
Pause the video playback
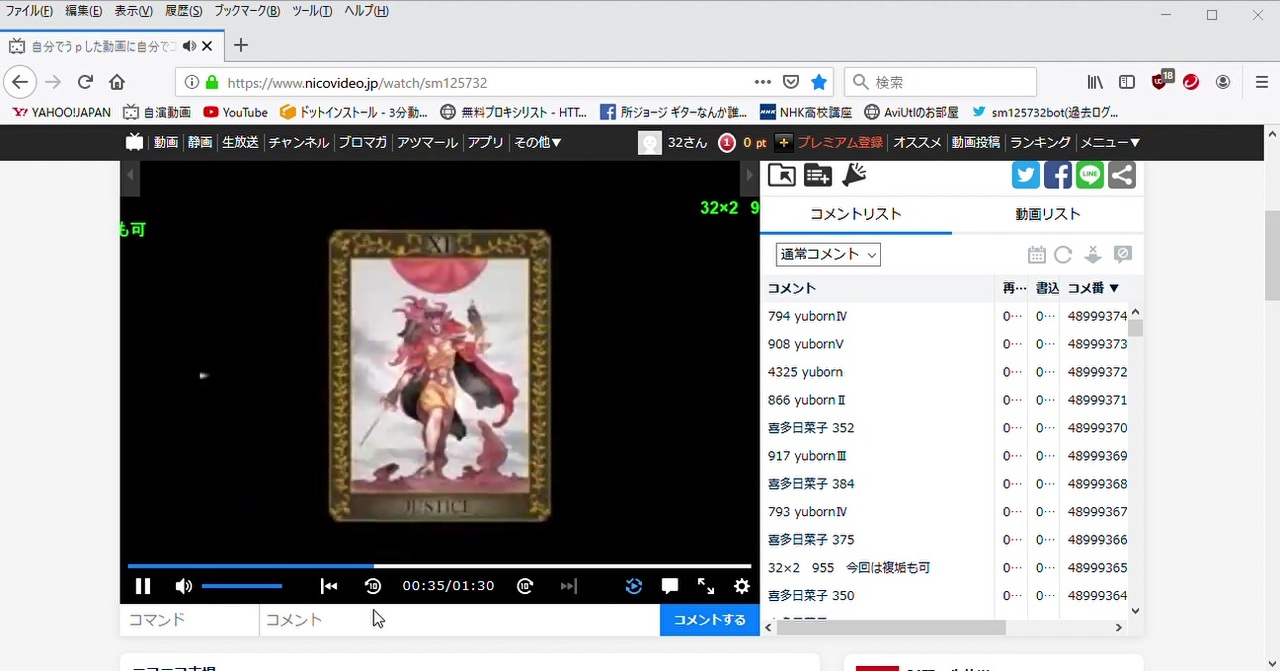[x=143, y=586]
